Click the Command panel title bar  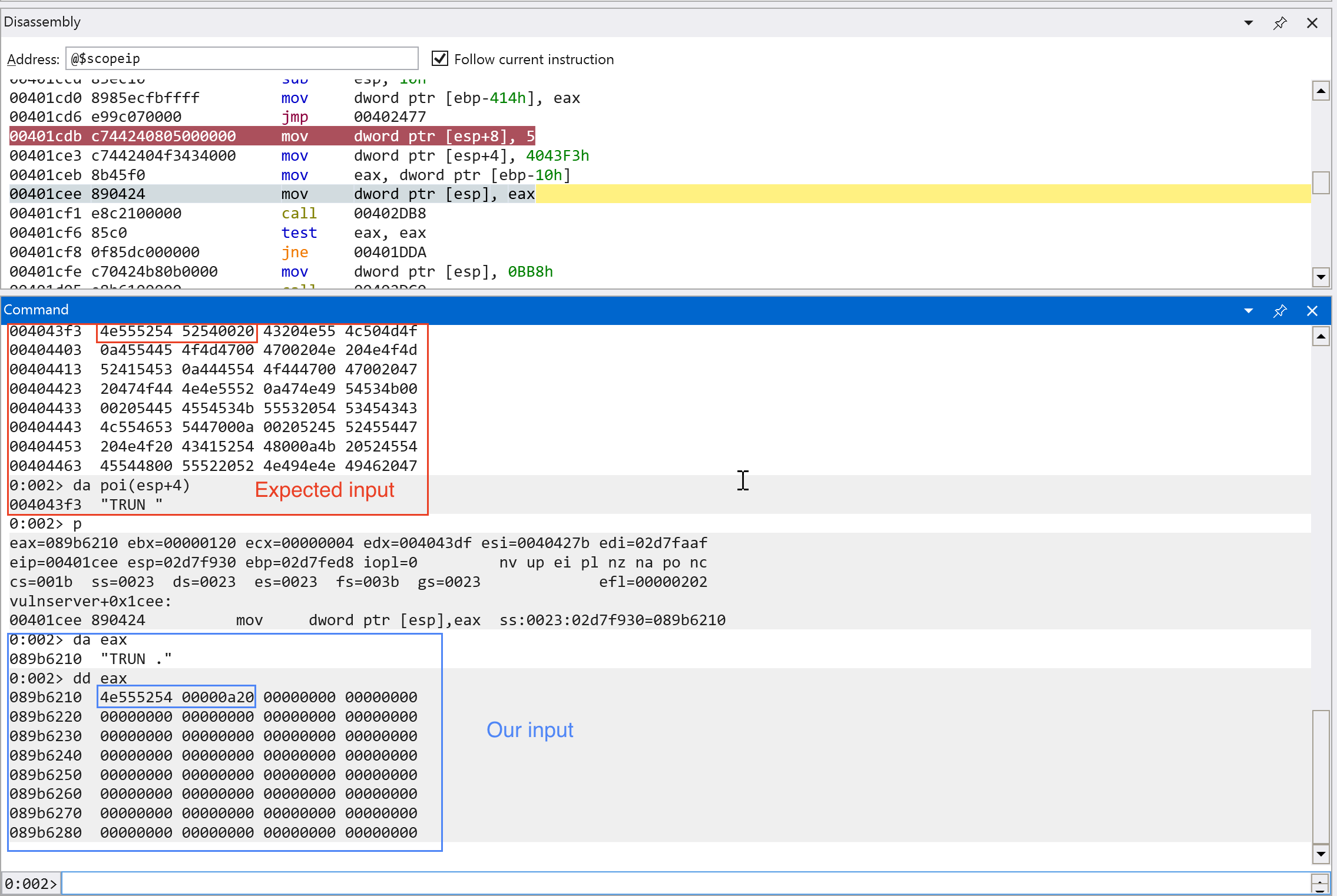click(x=589, y=310)
